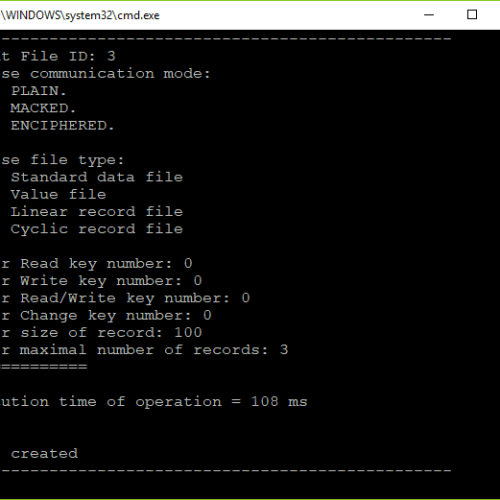Viewport: 500px width, 500px height.
Task: Click the Read key number value 0
Action: click(x=188, y=264)
